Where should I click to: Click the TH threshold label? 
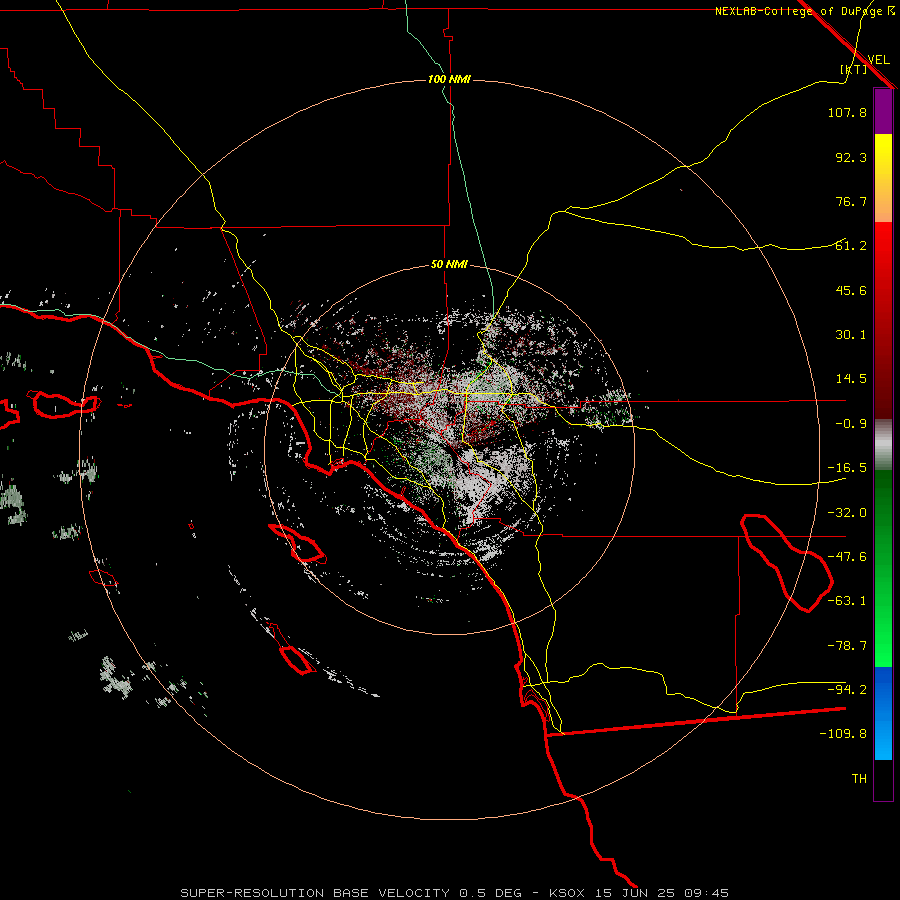[859, 779]
